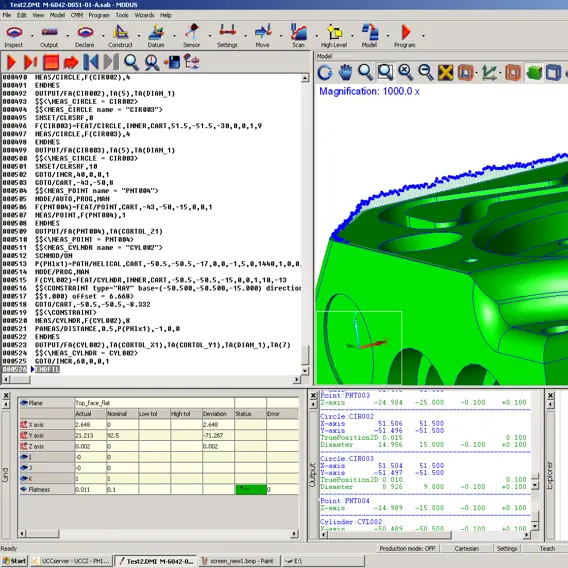This screenshot has height=568, width=568.
Task: Click the magnifier search icon in program toolbar
Action: (x=131, y=62)
